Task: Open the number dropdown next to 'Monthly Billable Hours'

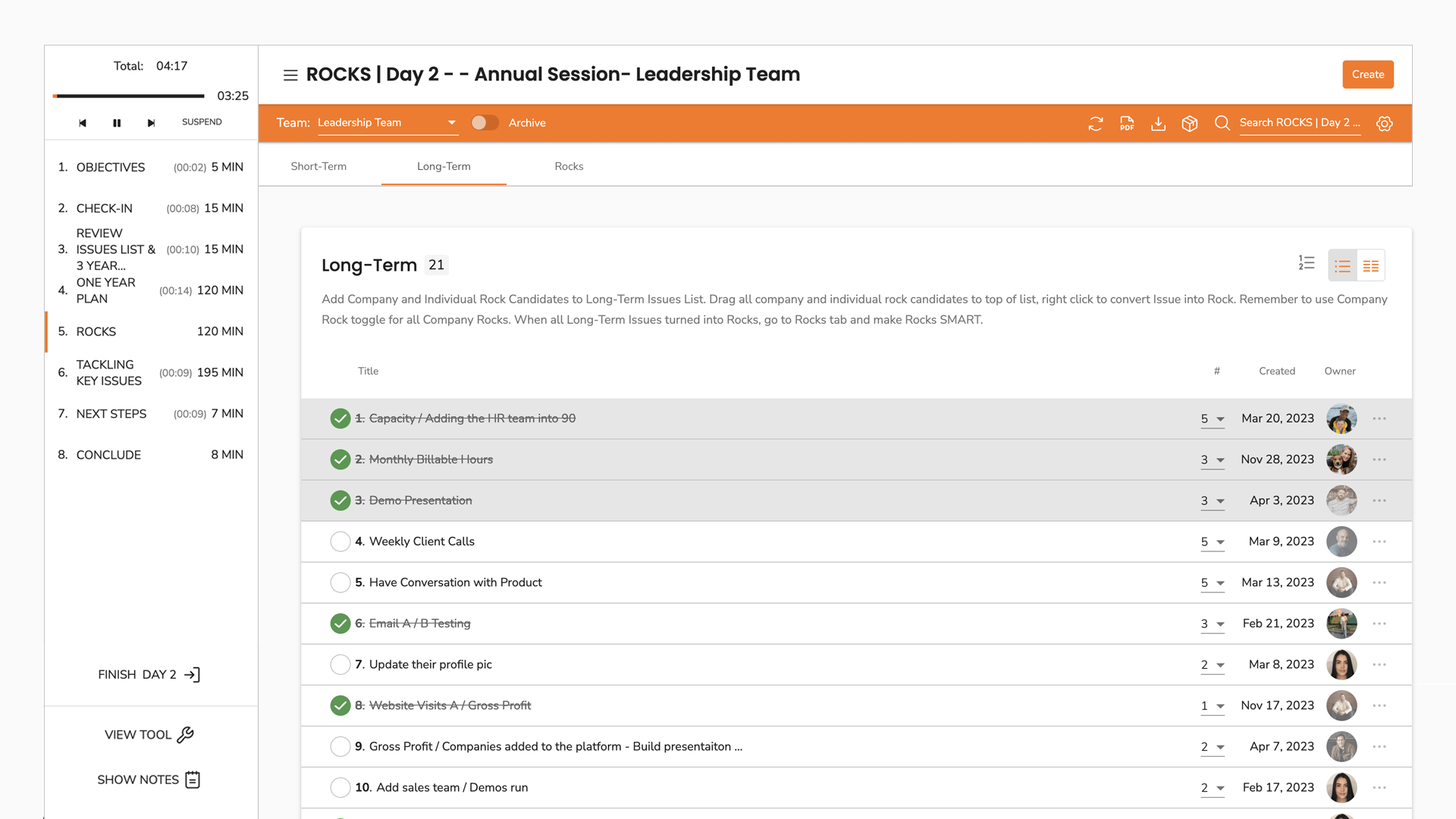Action: tap(1219, 460)
